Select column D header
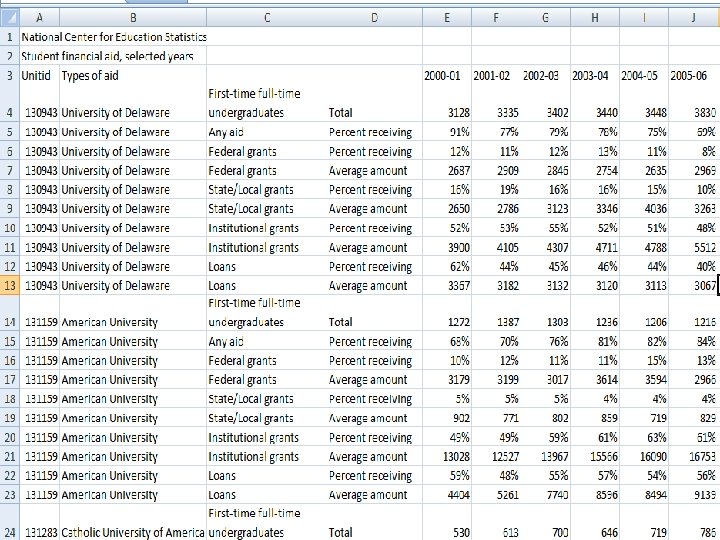This screenshot has width=720, height=540. point(374,18)
